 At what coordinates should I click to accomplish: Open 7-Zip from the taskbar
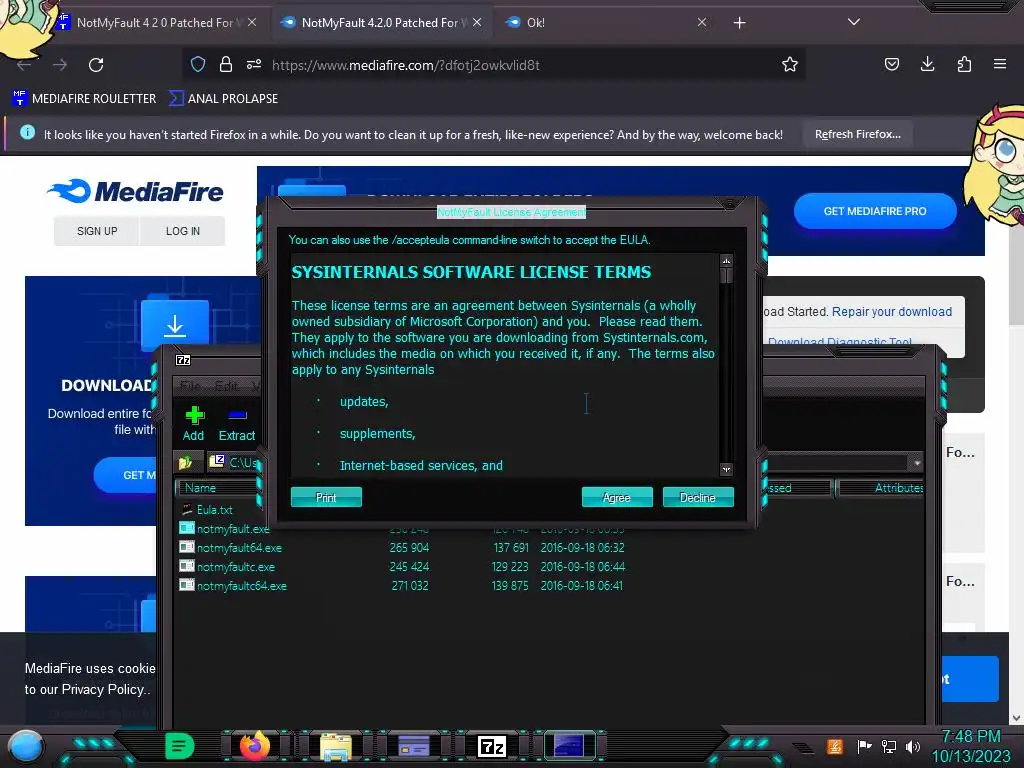[x=492, y=746]
